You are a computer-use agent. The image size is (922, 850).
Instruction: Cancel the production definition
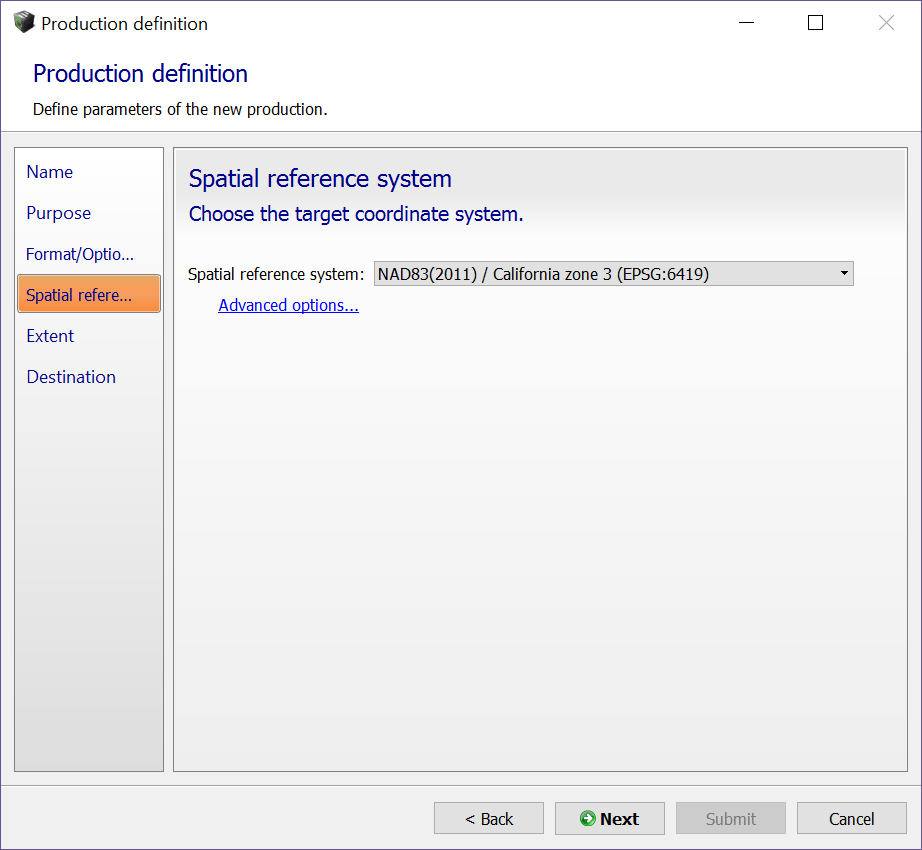851,819
